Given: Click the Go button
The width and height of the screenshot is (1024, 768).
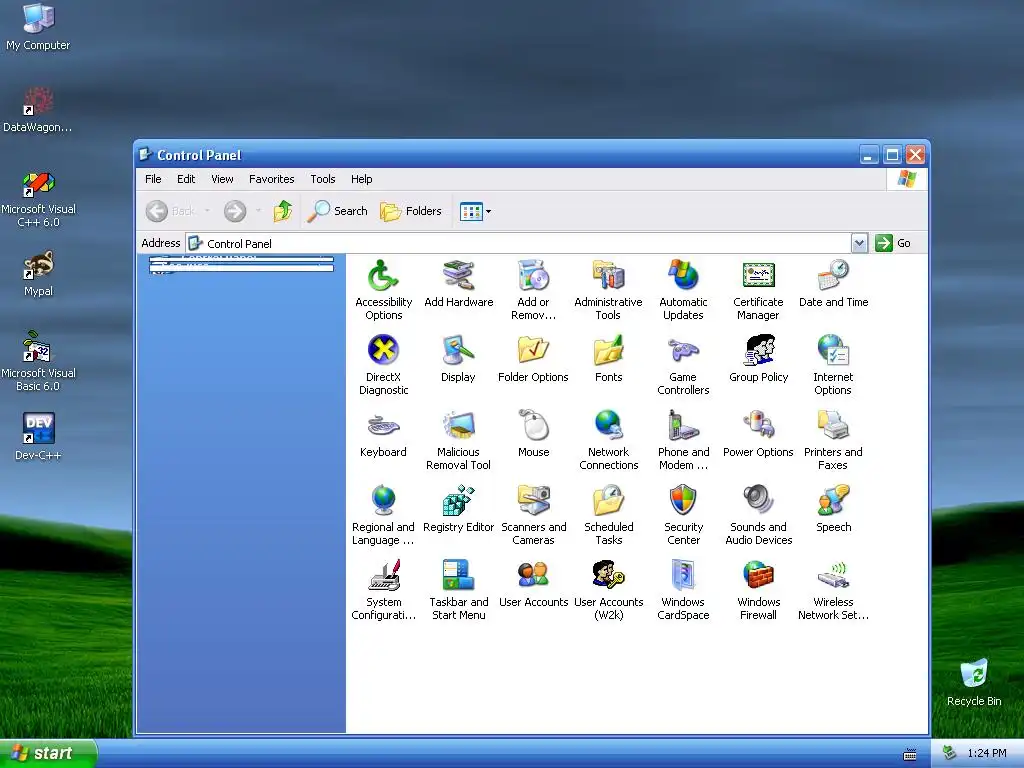Looking at the screenshot, I should (x=893, y=243).
